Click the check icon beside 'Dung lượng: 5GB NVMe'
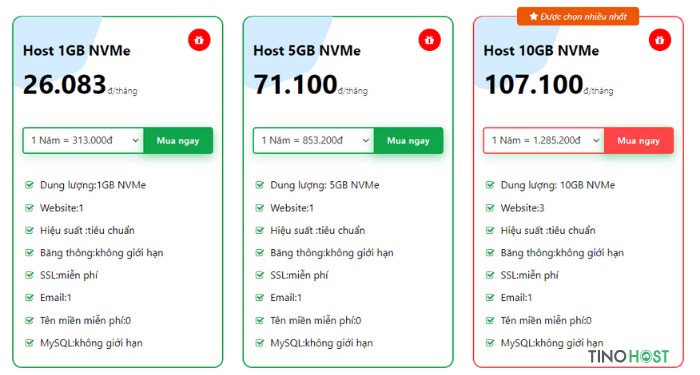 [x=260, y=185]
